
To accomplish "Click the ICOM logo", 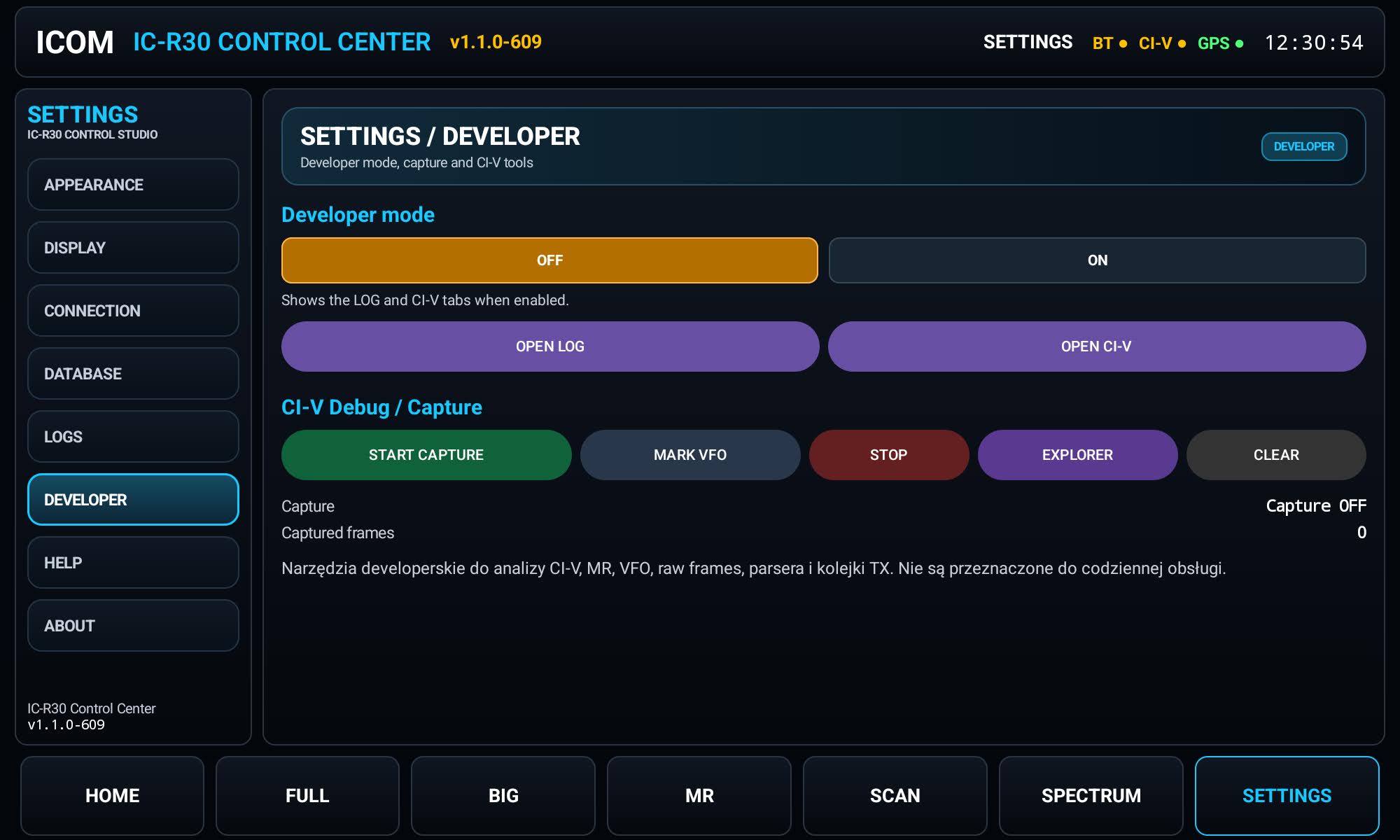I will (x=75, y=43).
